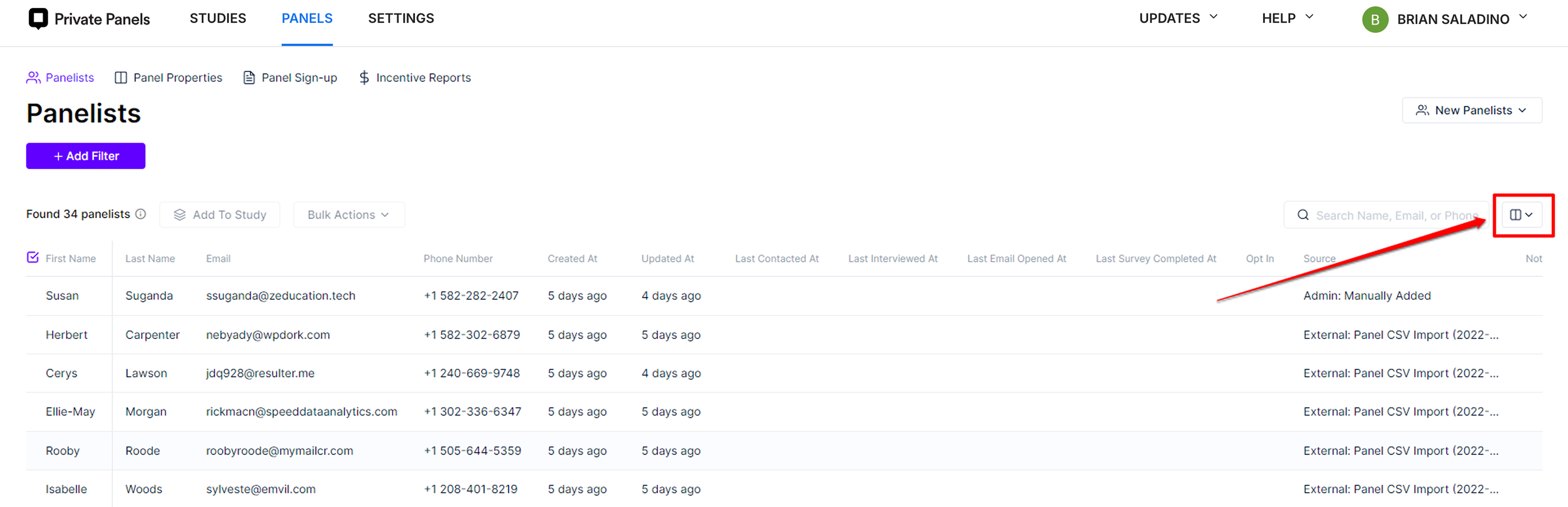Image resolution: width=1568 pixels, height=507 pixels.
Task: Open the STUDIES tab
Action: click(x=218, y=18)
